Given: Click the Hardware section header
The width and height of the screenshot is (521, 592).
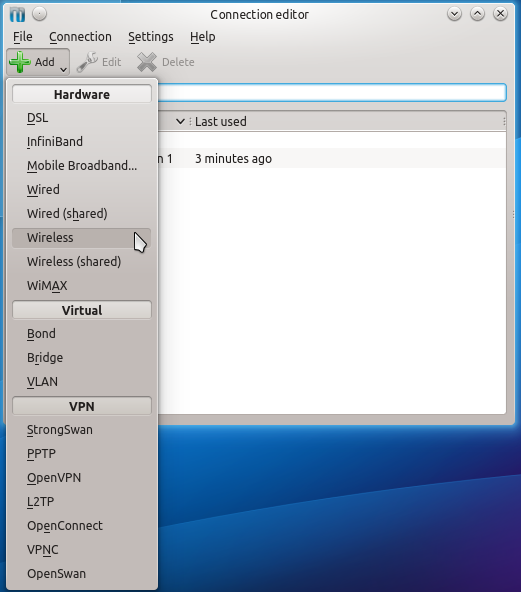Looking at the screenshot, I should 82,94.
